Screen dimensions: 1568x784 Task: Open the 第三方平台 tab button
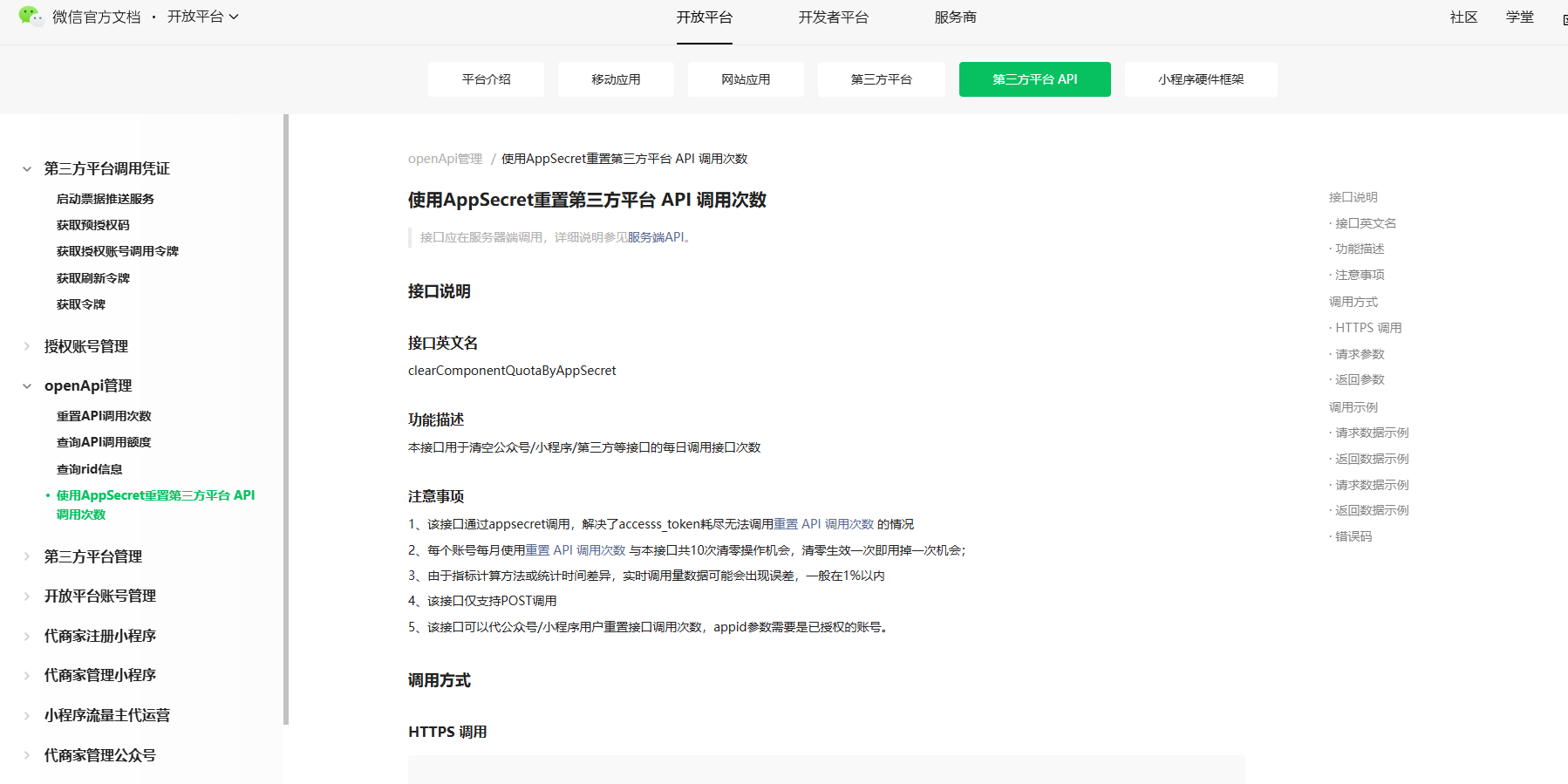point(882,79)
